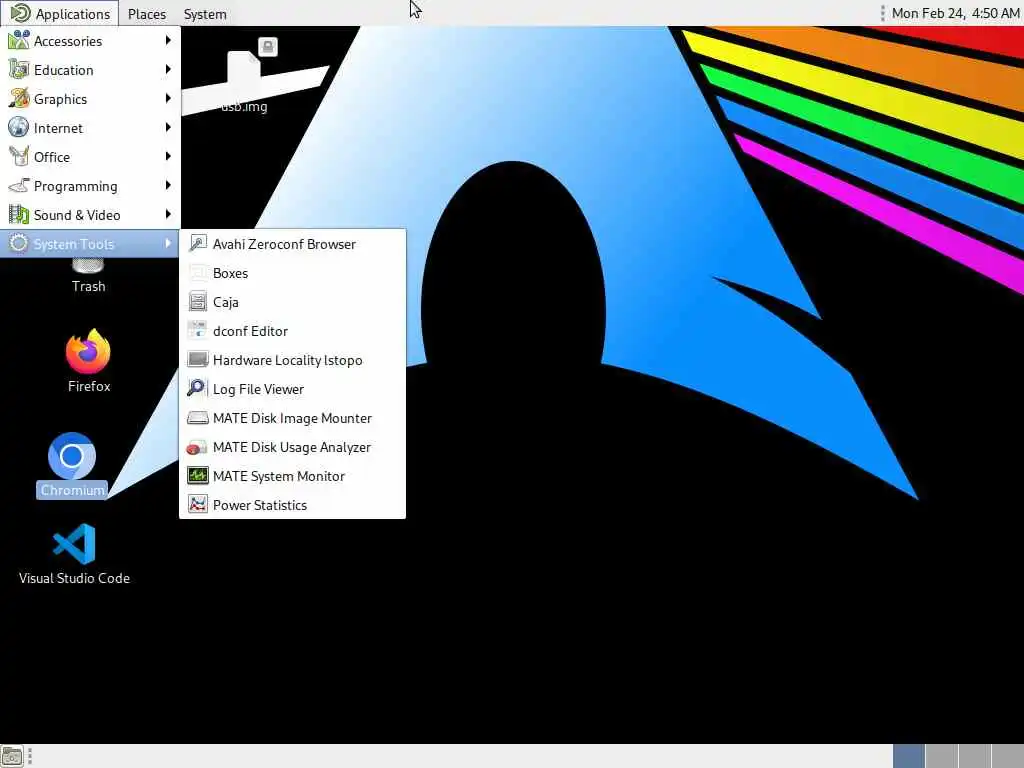Viewport: 1024px width, 768px height.
Task: Click the Power Statistics icon
Action: [x=197, y=505]
